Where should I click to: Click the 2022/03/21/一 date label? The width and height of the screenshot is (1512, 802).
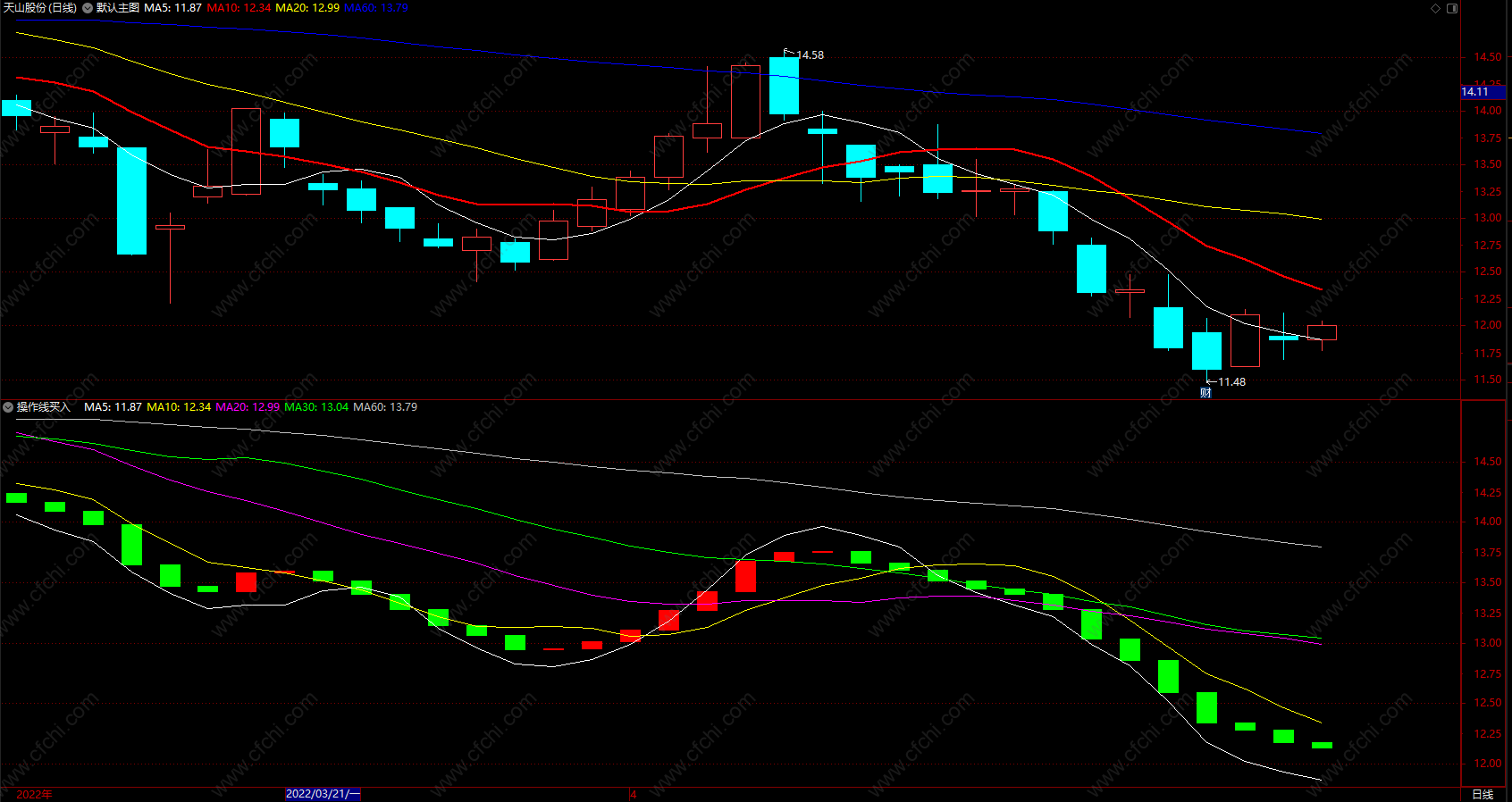323,794
